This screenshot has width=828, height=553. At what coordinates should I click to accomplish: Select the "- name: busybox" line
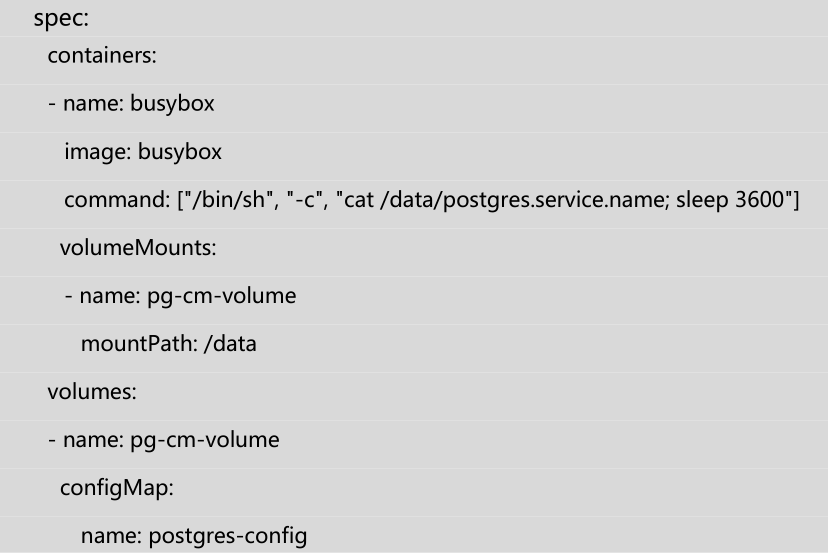(x=131, y=105)
